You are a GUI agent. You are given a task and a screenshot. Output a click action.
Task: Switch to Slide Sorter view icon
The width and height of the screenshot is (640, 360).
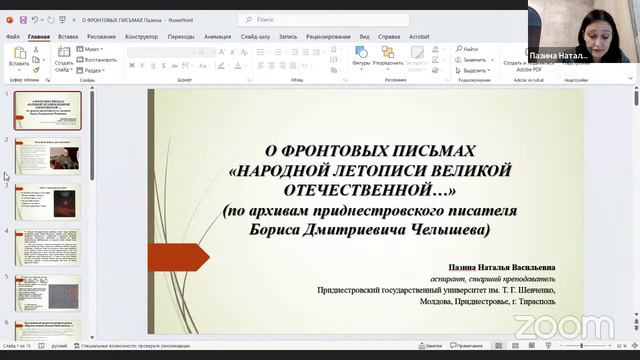pyautogui.click(x=515, y=346)
